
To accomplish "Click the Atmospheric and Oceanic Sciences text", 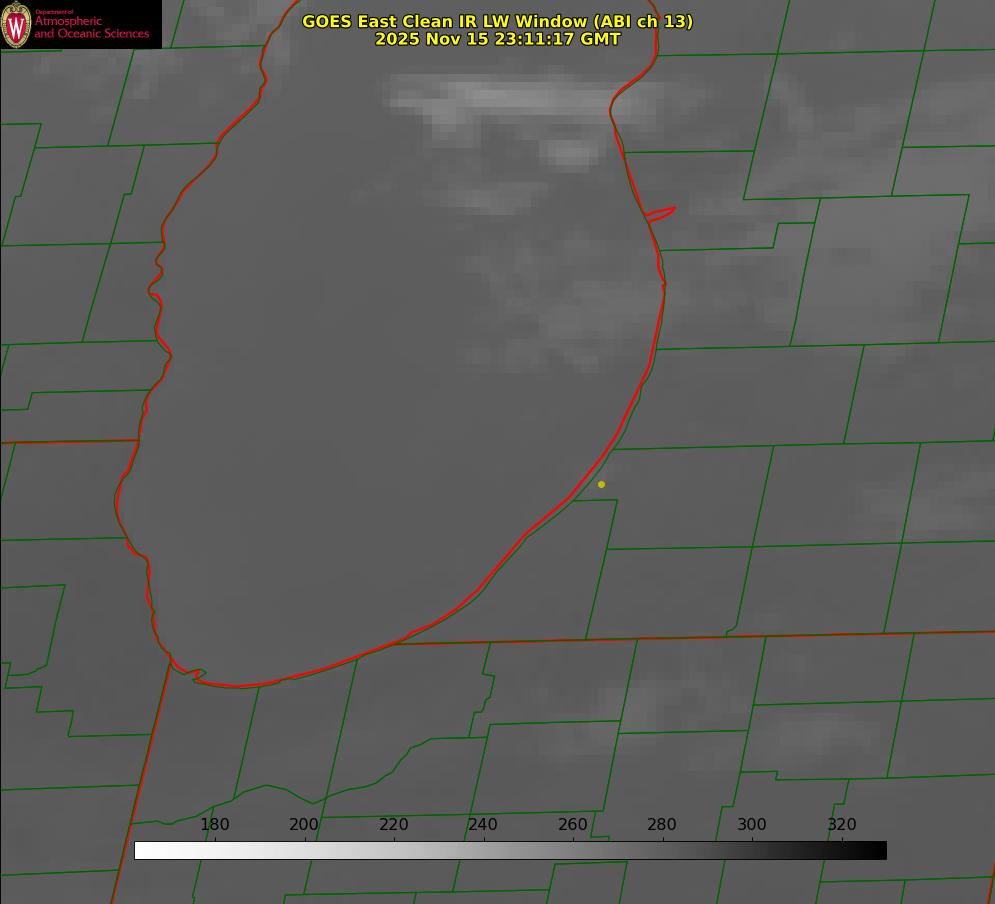I will (x=92, y=27).
